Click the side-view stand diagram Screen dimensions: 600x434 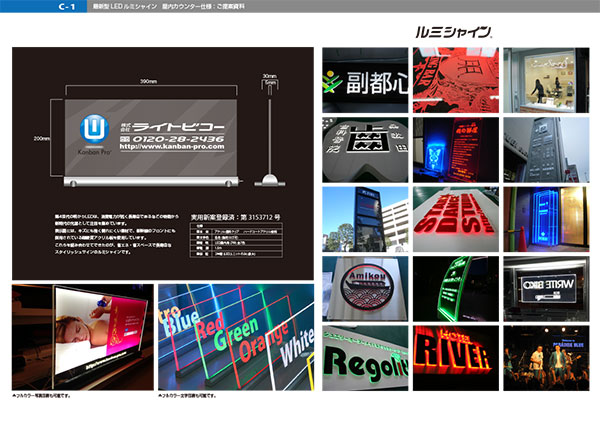click(x=270, y=142)
